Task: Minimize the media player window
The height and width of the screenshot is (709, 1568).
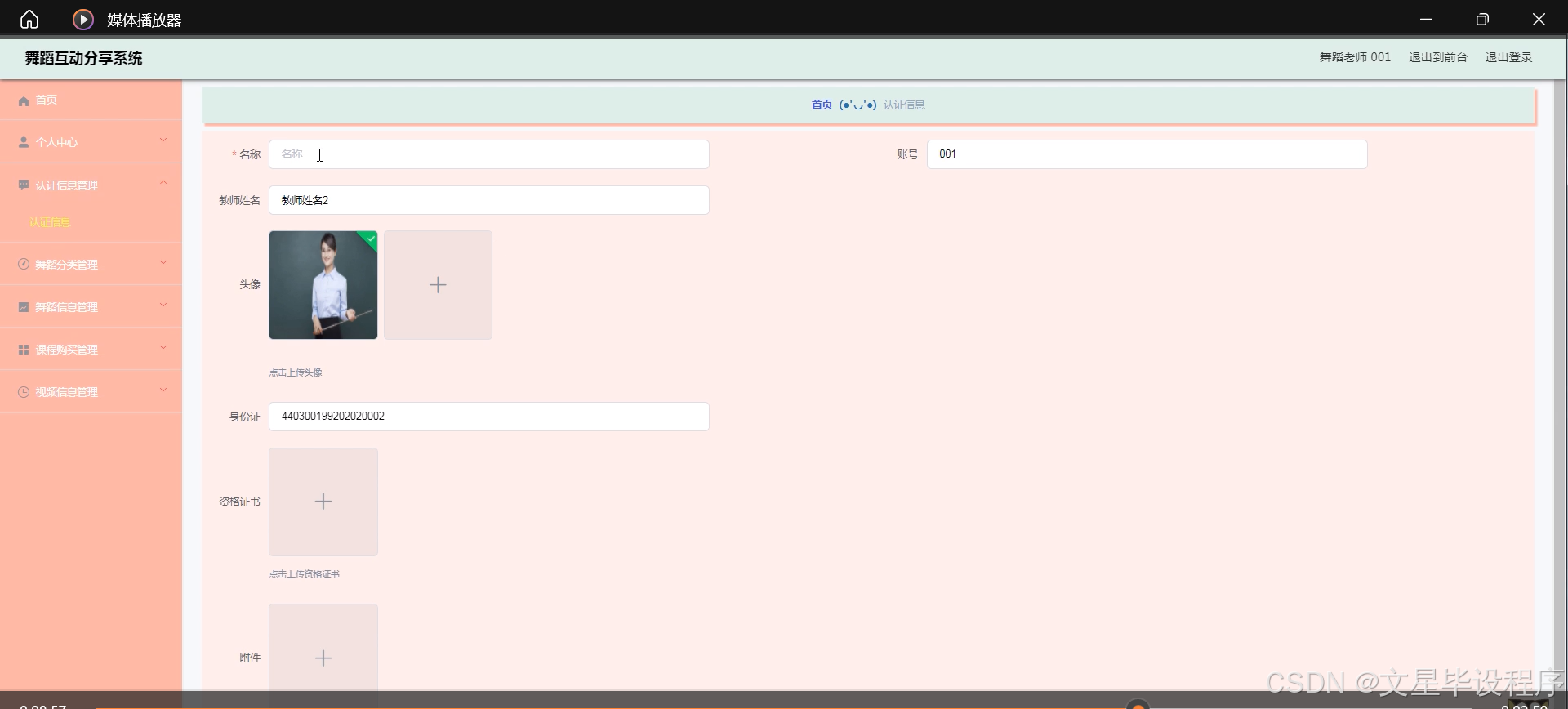Action: click(x=1426, y=19)
